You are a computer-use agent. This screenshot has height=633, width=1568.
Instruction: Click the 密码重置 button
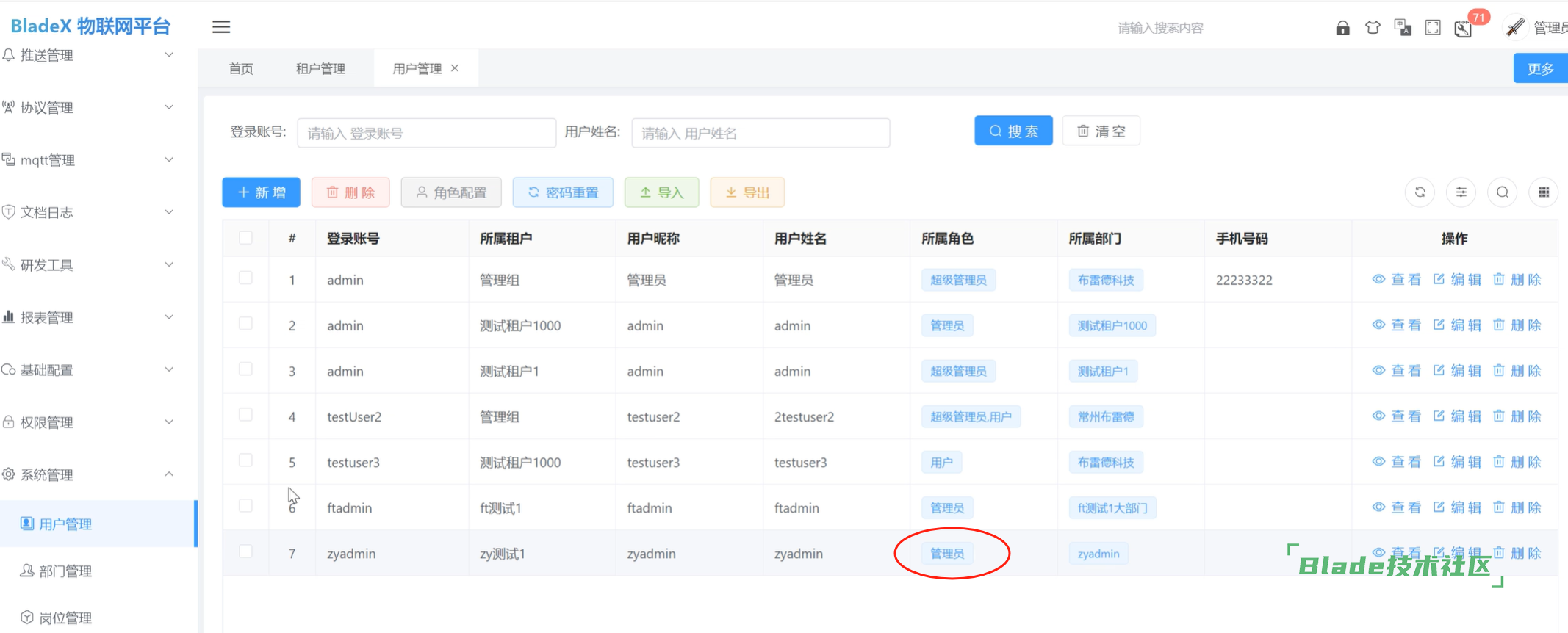(x=563, y=192)
